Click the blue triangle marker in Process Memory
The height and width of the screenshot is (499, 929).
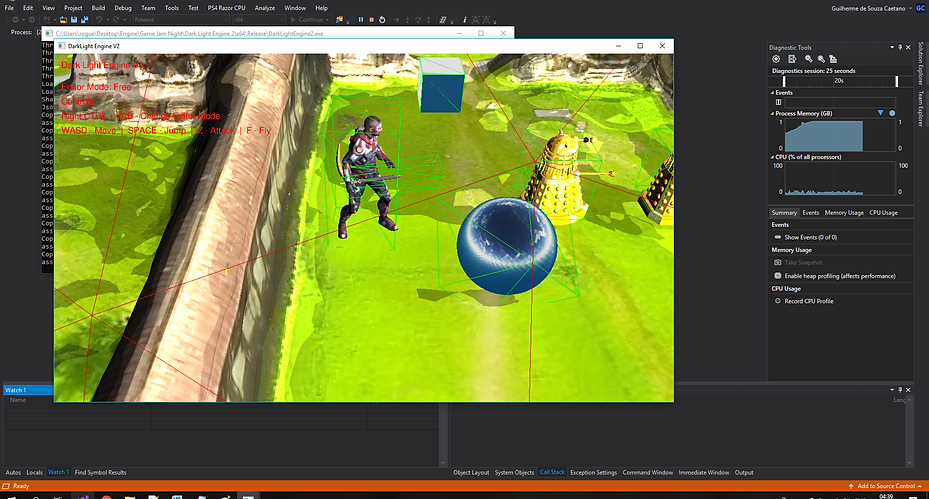[880, 113]
